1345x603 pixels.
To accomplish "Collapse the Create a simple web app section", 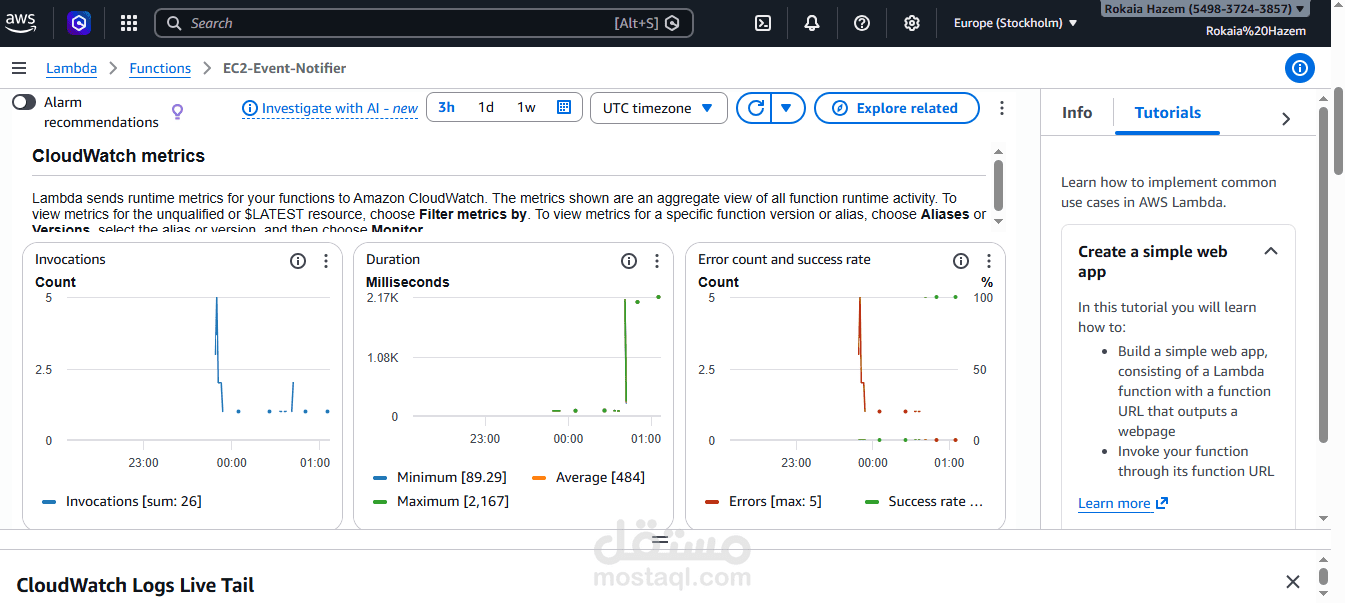I will [x=1271, y=251].
